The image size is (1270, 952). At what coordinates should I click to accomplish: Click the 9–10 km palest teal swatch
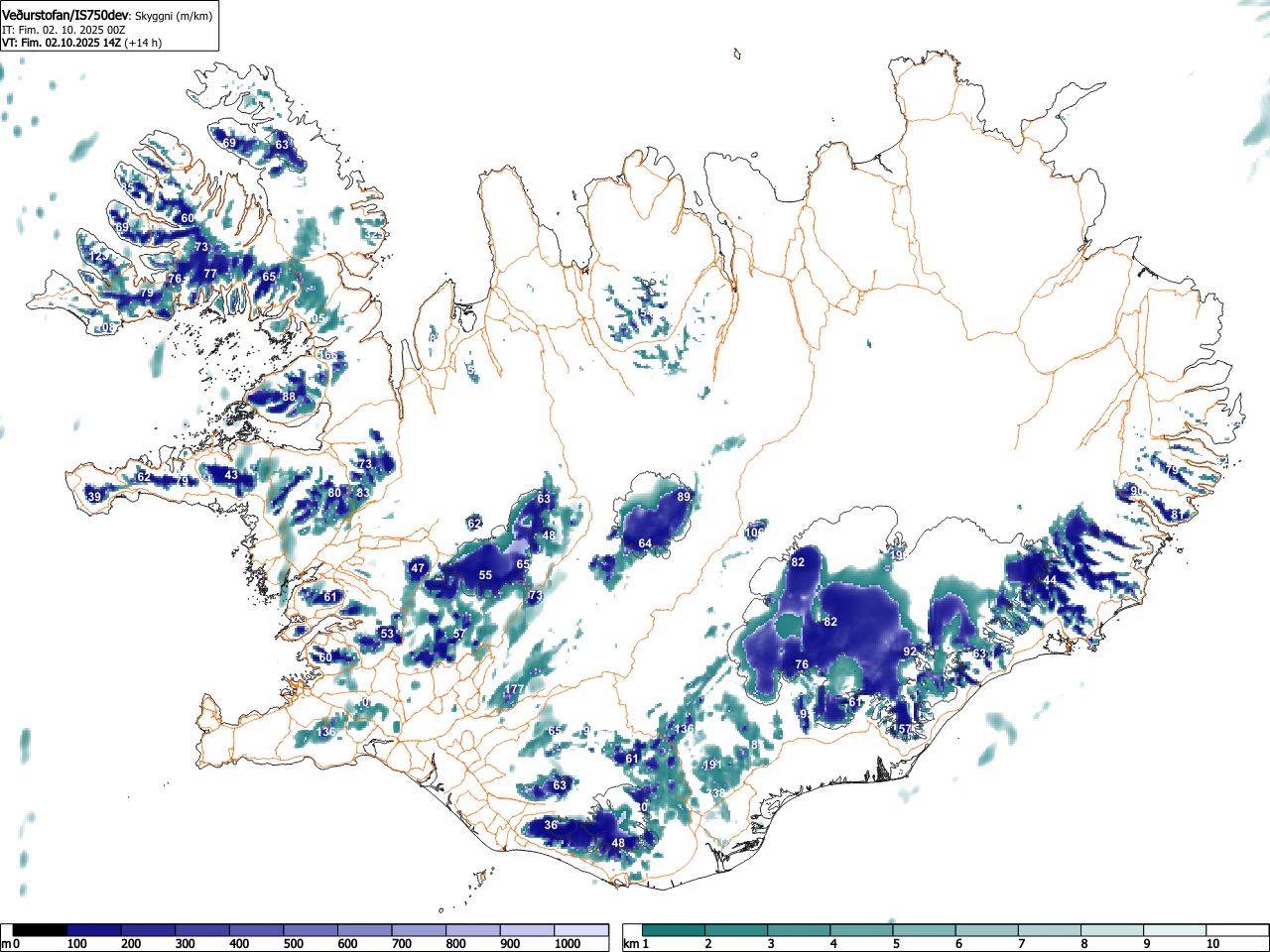(x=1175, y=930)
